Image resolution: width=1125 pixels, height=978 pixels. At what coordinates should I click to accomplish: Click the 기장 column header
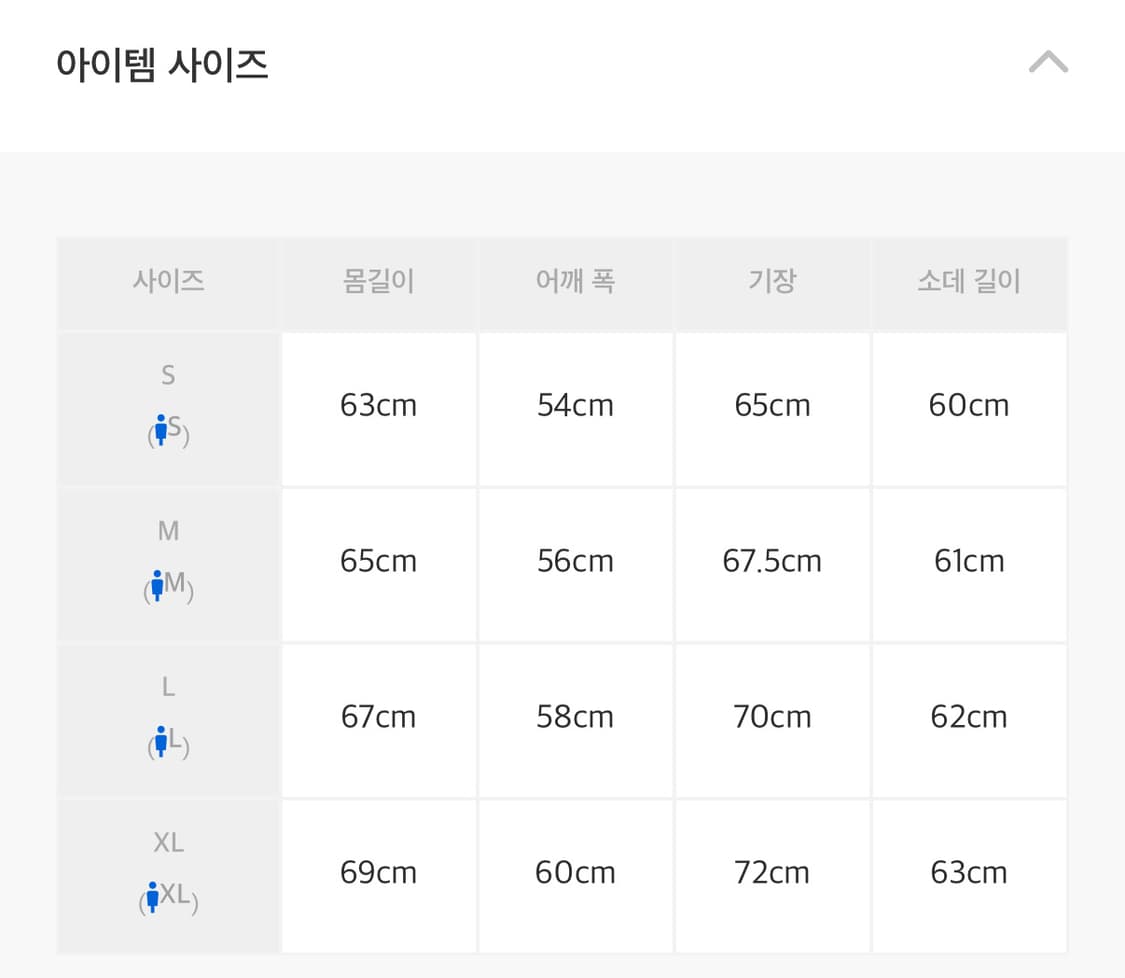coord(772,281)
